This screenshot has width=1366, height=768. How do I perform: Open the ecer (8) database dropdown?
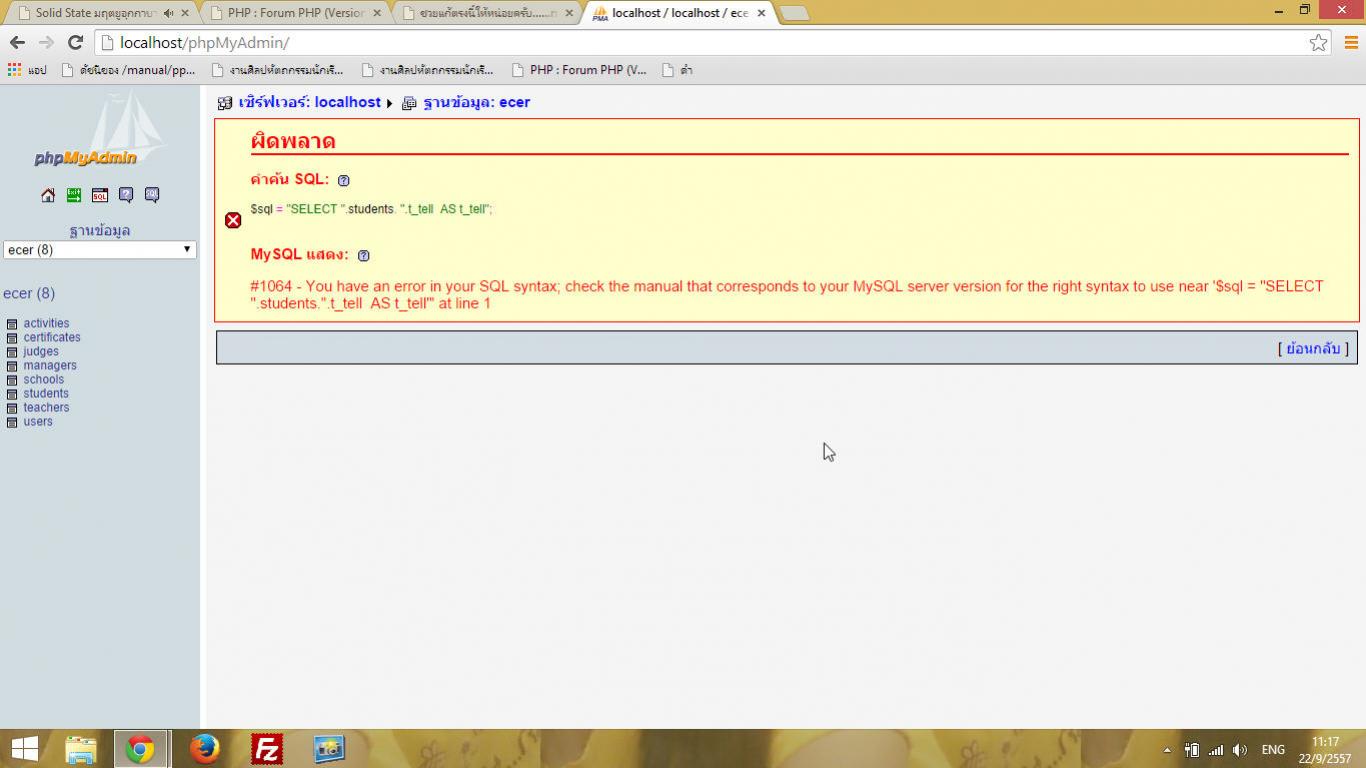click(x=100, y=250)
